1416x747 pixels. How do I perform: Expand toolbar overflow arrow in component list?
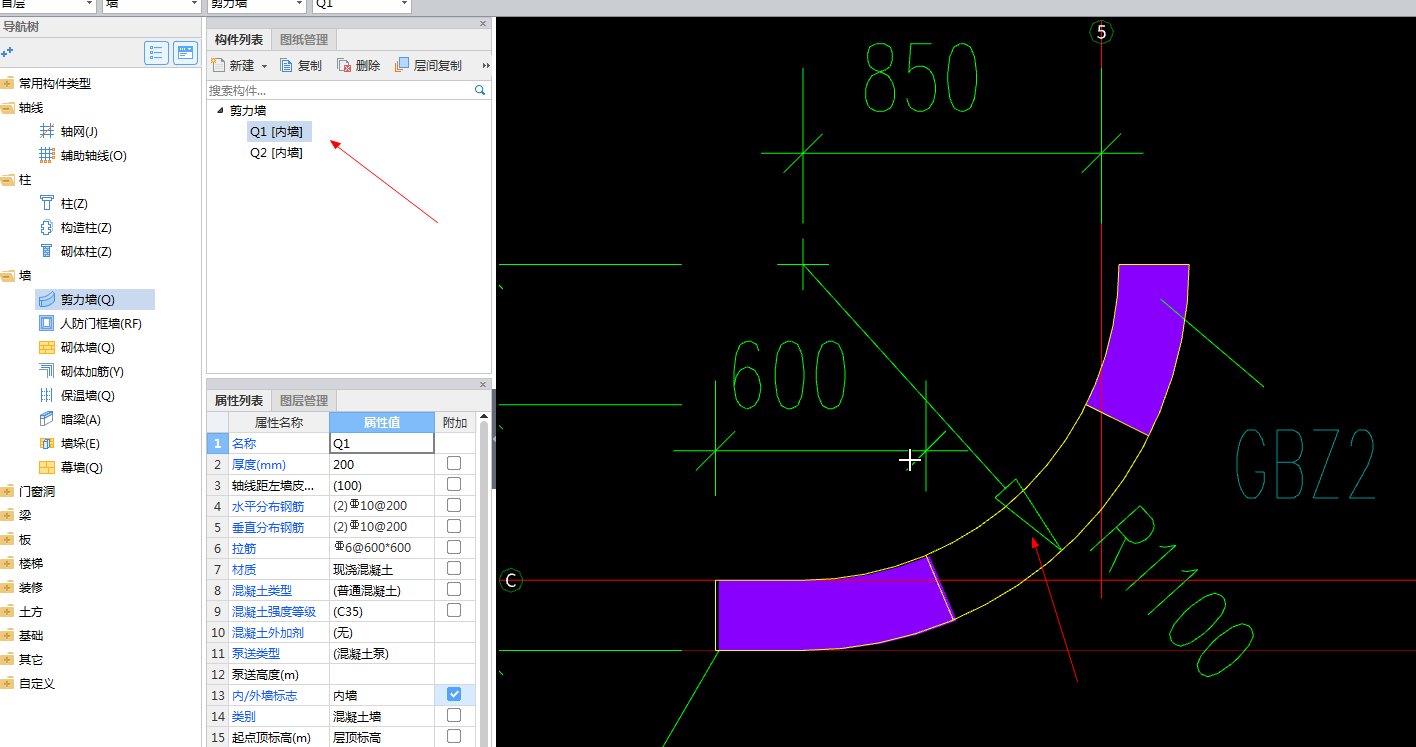point(486,65)
